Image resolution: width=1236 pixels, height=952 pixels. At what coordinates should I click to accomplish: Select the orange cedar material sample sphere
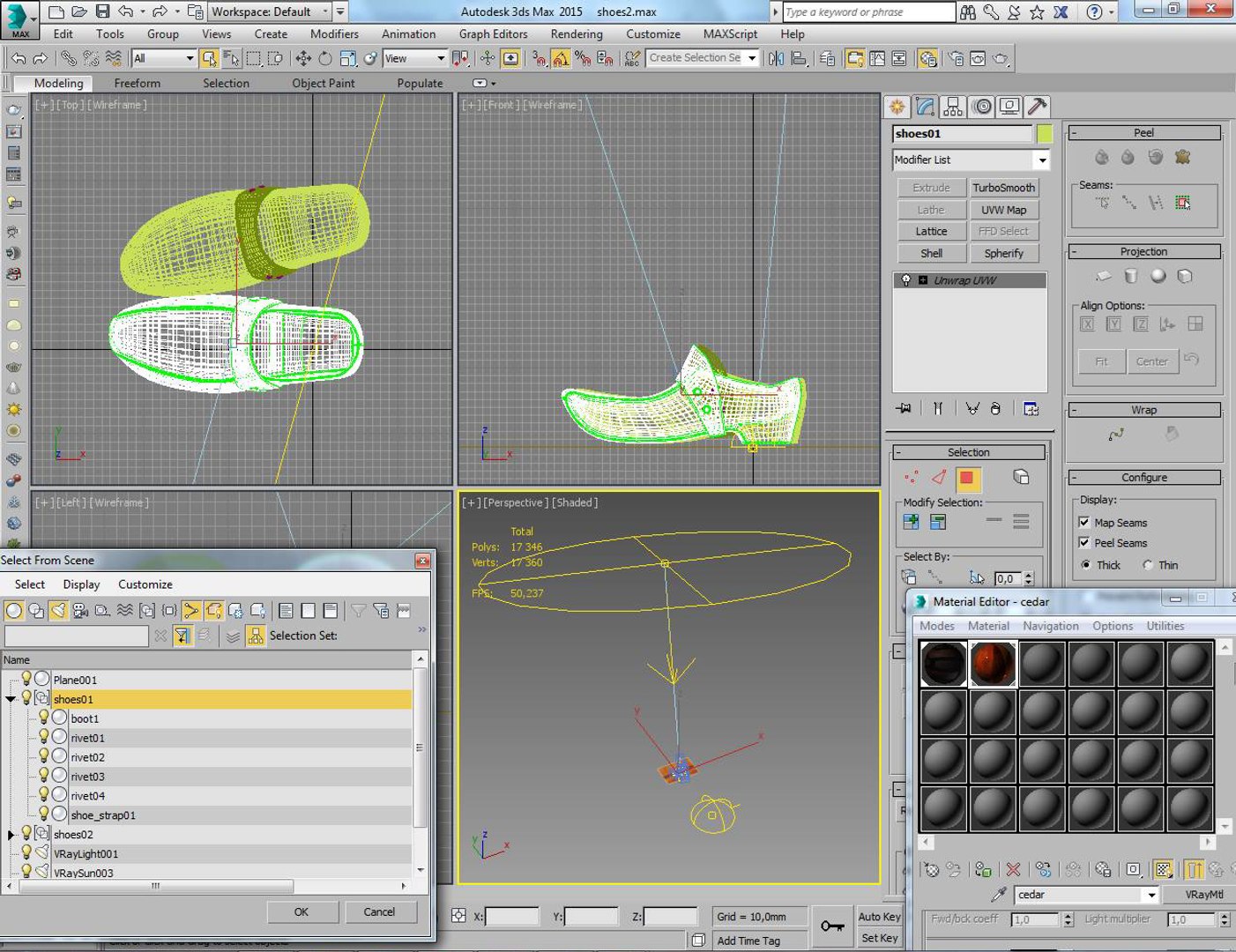(993, 664)
